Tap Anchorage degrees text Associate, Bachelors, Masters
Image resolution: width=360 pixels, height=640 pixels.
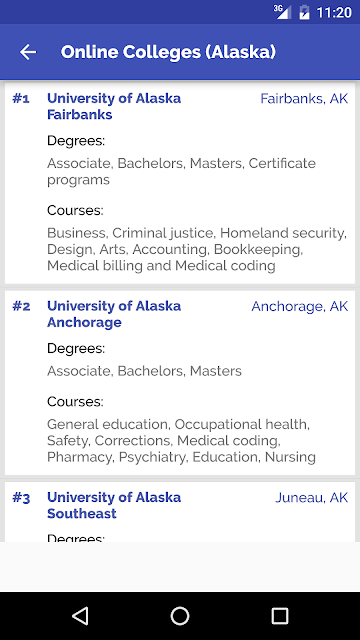click(x=144, y=371)
